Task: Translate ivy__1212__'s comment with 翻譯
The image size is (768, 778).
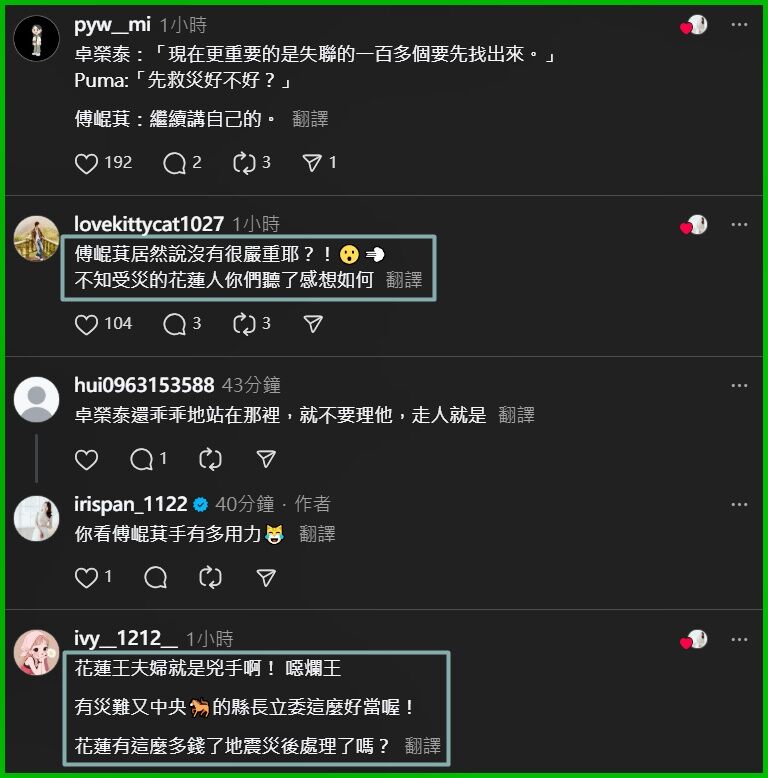Action: click(x=423, y=746)
